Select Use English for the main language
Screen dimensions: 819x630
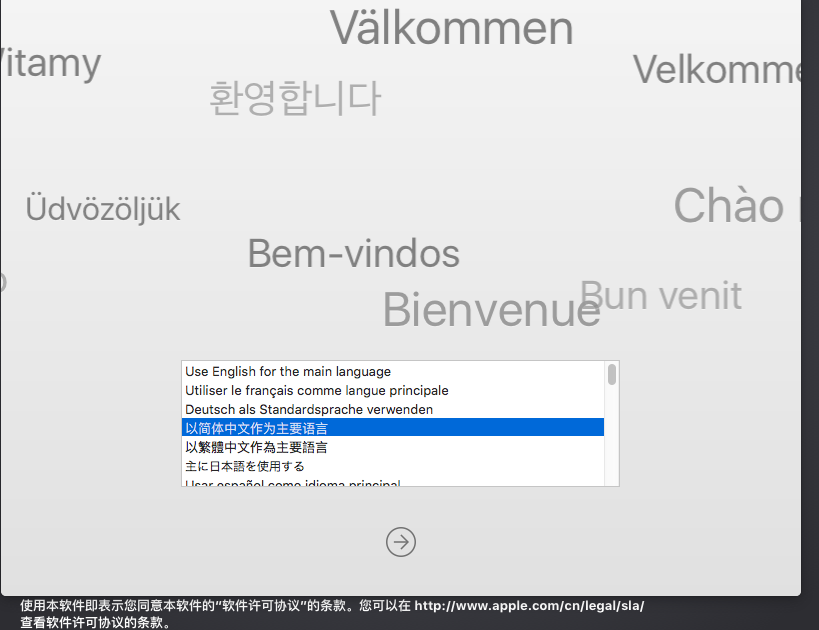393,371
